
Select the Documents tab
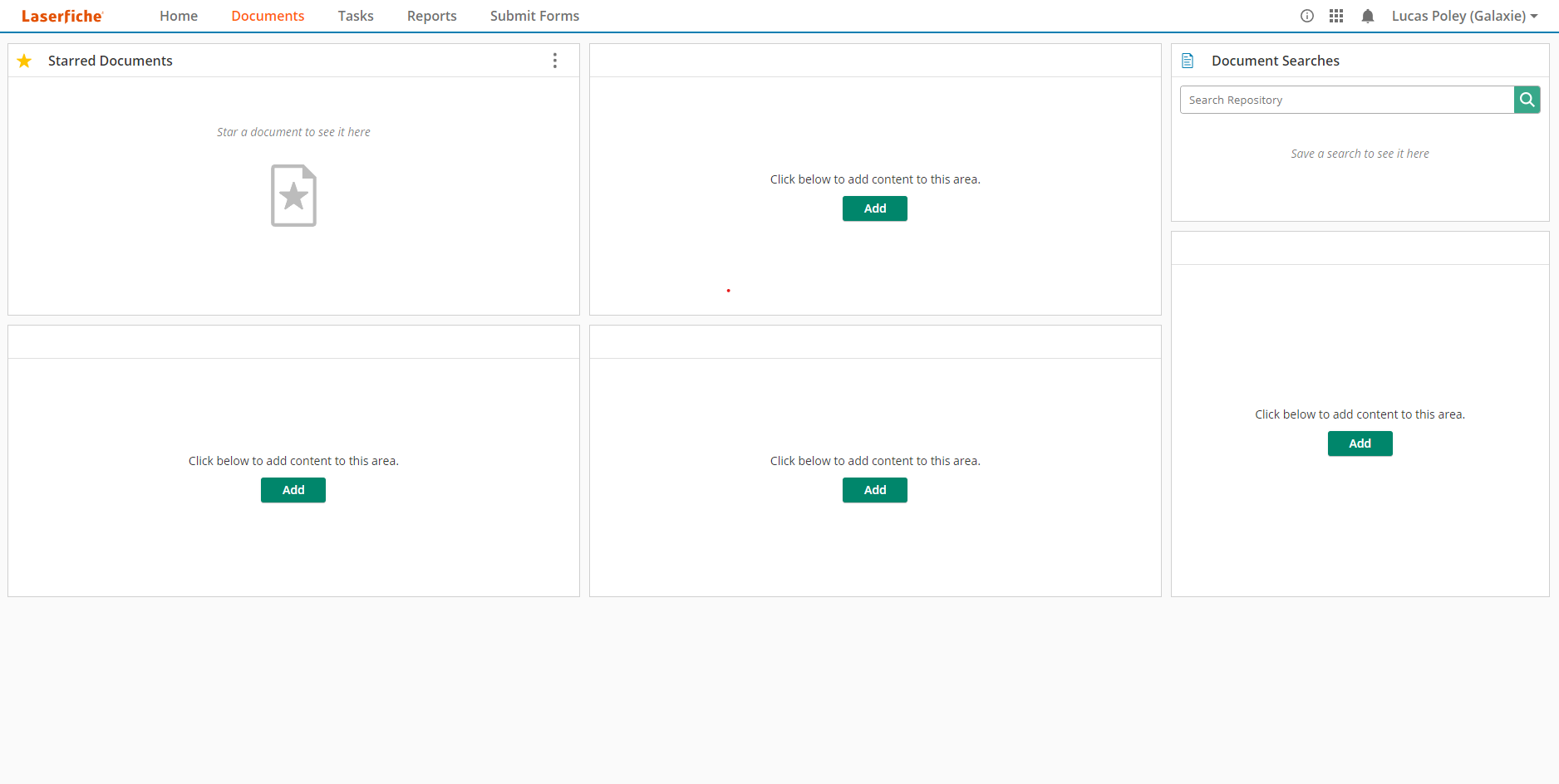tap(268, 16)
